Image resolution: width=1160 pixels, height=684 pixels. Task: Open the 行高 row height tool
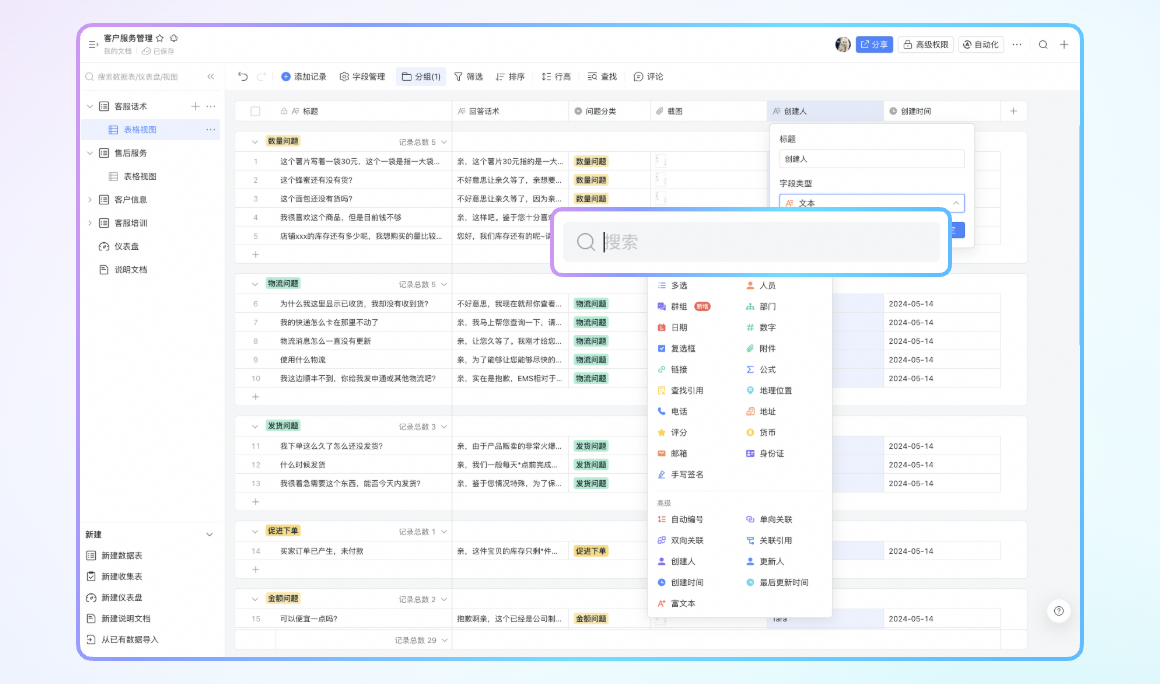pyautogui.click(x=556, y=76)
